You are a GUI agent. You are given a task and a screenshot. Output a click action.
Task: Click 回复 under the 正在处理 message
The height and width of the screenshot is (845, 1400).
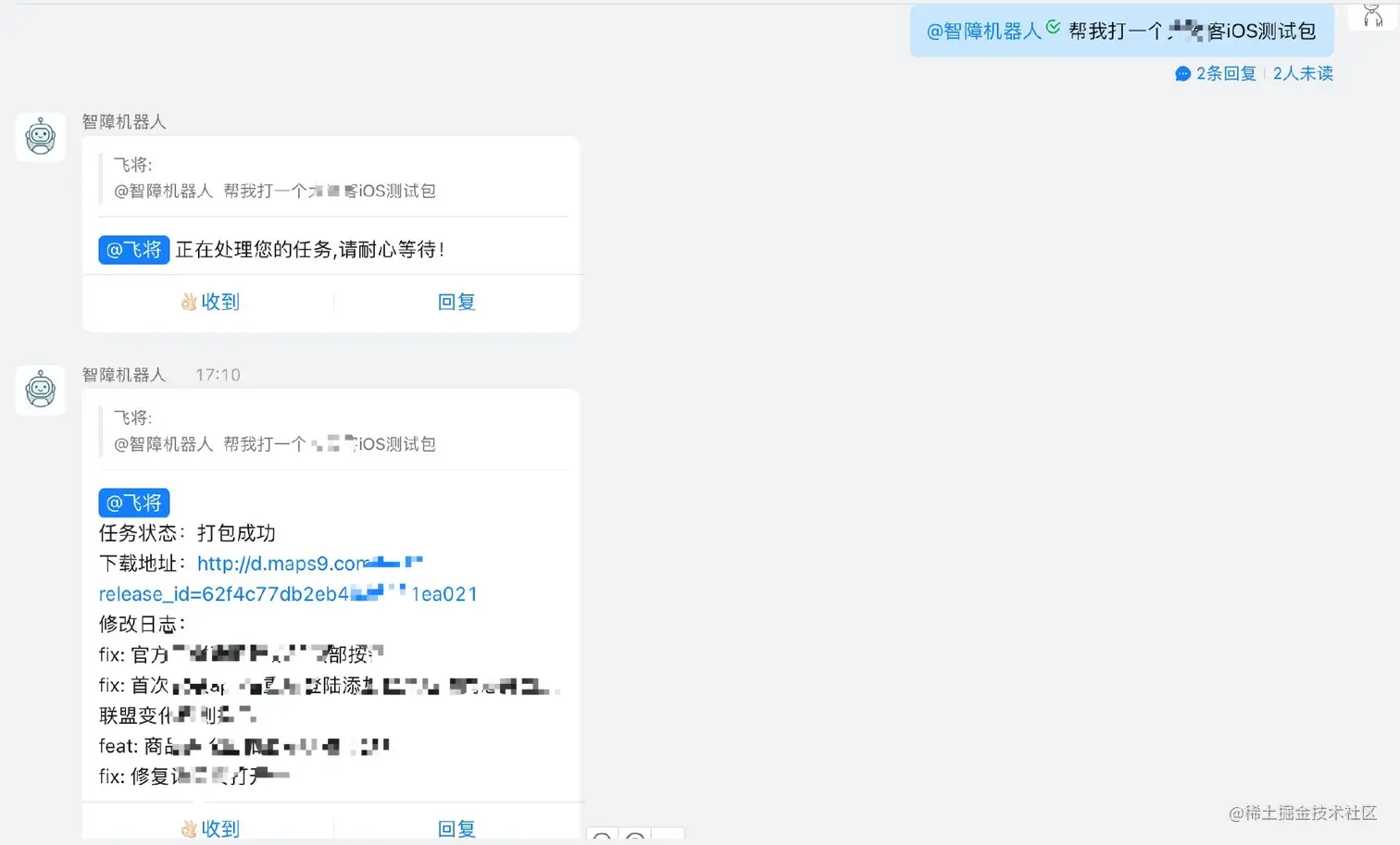click(x=456, y=302)
